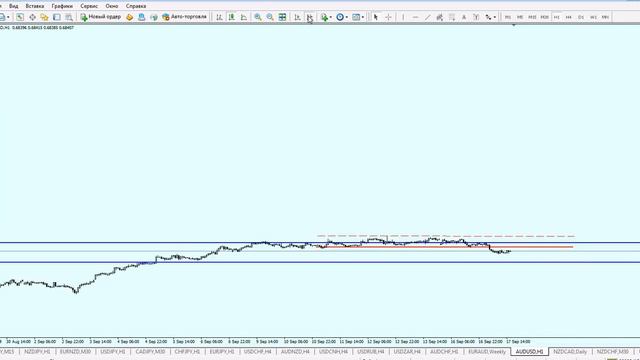
Task: Switch to the NZDCAD,Daily chart tab
Action: coord(570,351)
